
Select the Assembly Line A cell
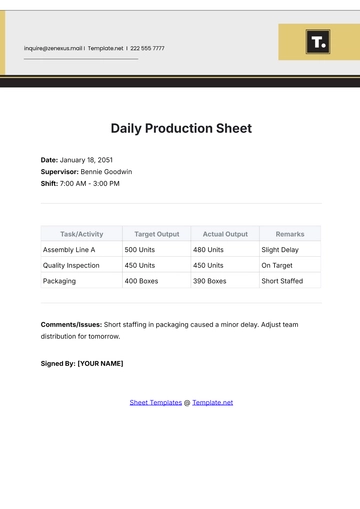tap(82, 250)
